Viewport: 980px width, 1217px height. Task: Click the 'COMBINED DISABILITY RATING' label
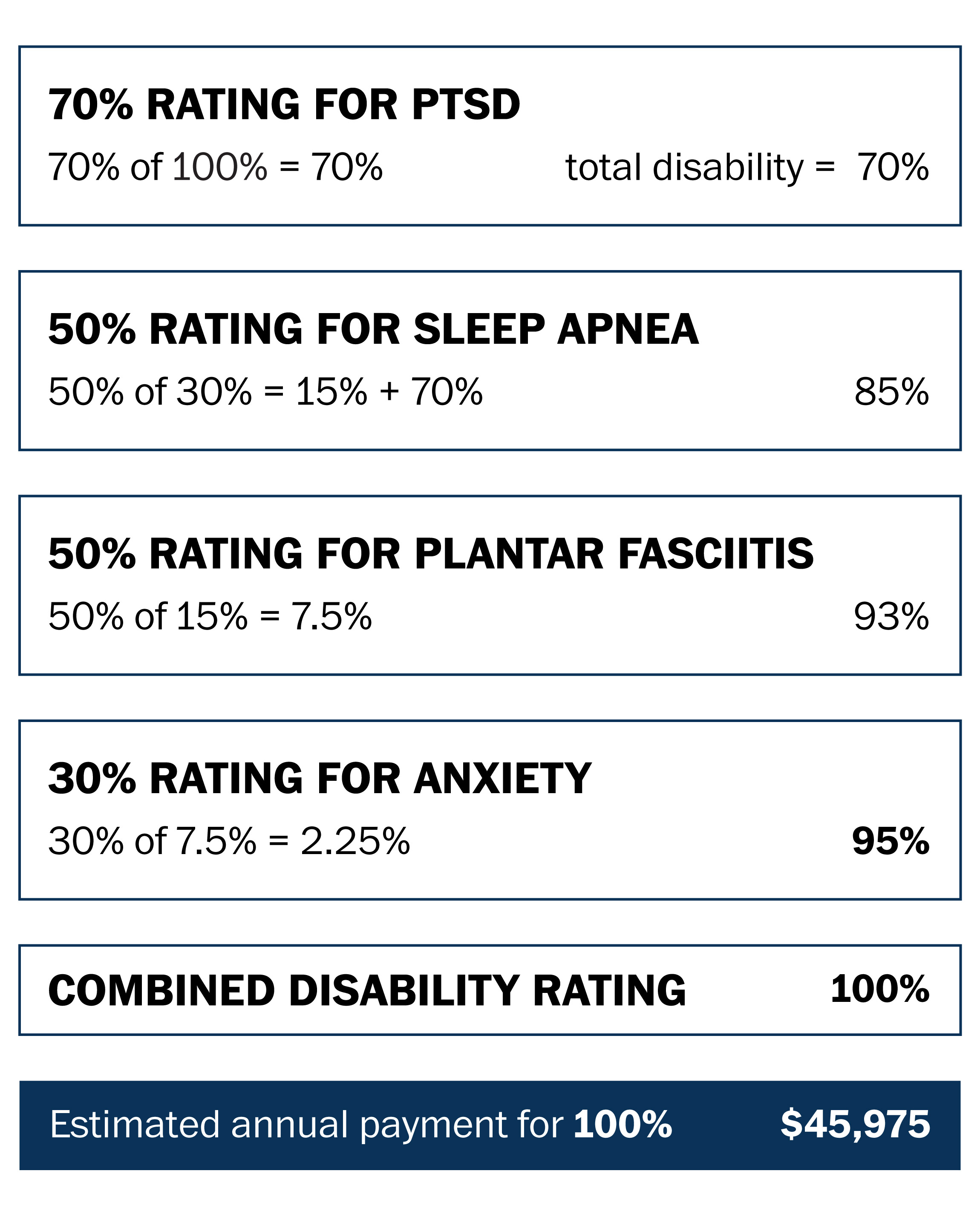tap(367, 991)
